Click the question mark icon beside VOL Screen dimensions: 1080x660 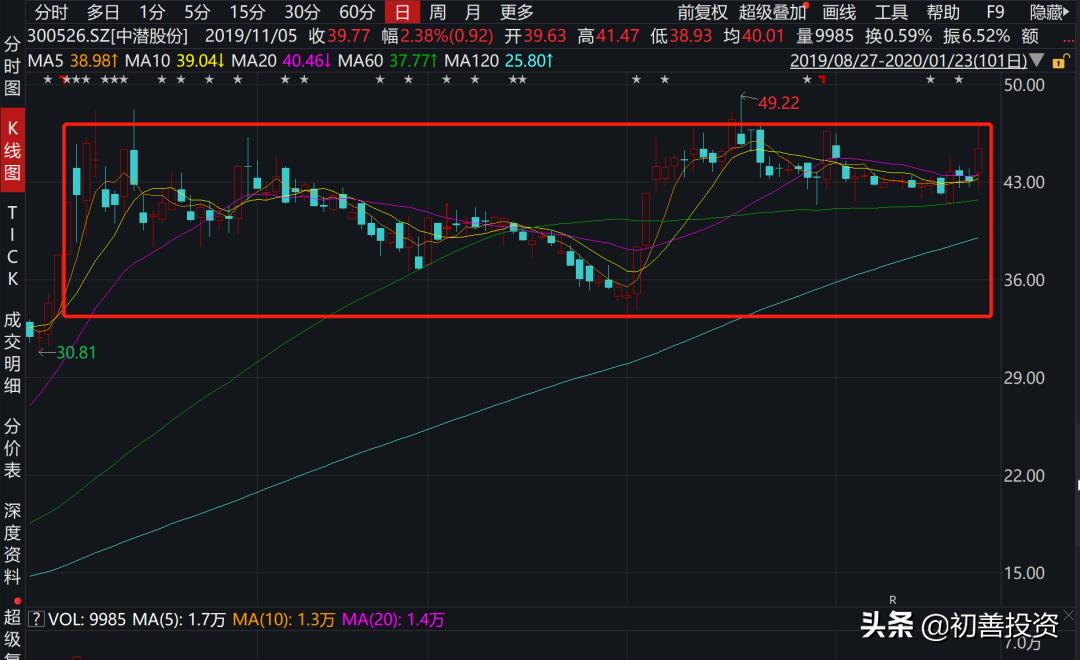[36, 620]
